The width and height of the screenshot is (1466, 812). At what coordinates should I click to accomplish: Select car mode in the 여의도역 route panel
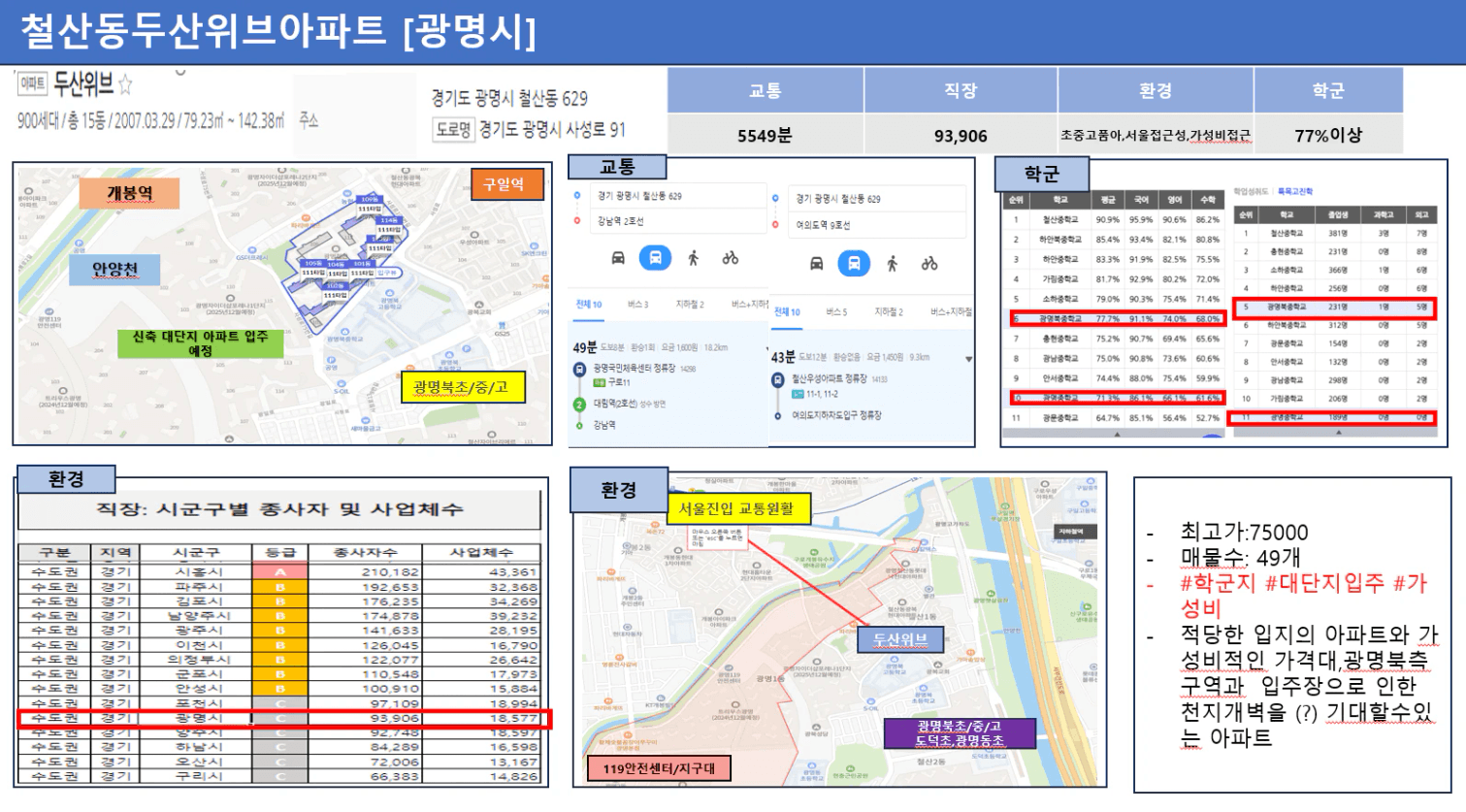click(817, 263)
